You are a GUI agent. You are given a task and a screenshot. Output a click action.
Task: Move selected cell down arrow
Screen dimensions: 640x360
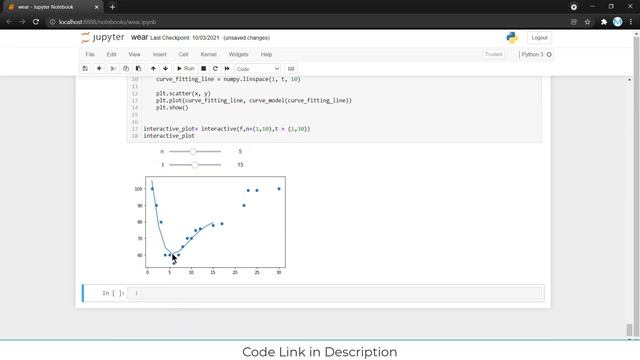pos(165,69)
